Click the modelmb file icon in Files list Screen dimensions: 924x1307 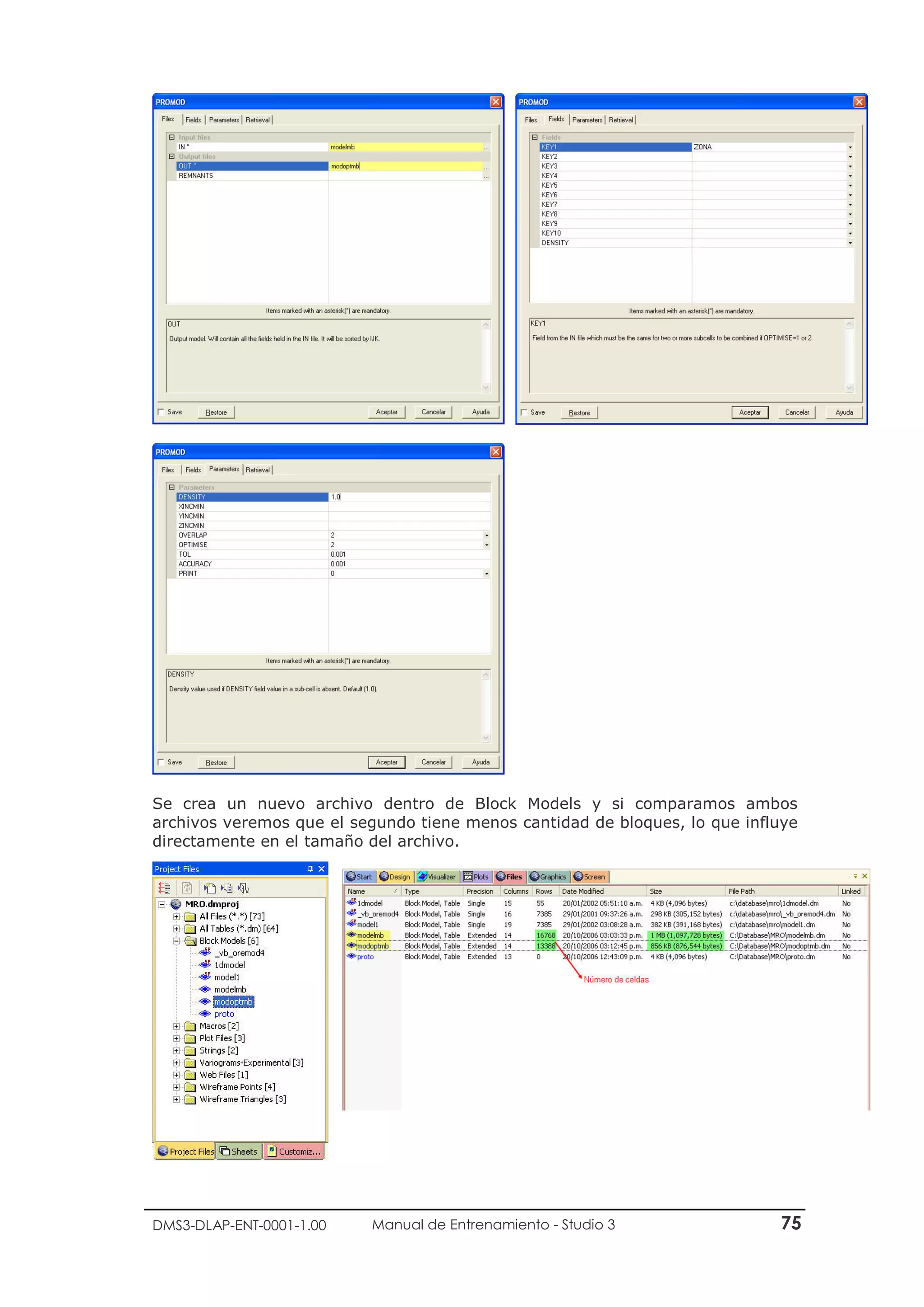(x=352, y=935)
